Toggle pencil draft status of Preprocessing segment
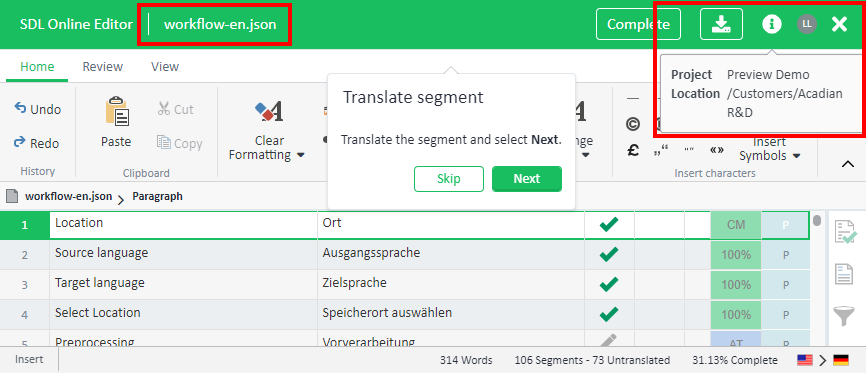Viewport: 866px width, 373px height. (608, 340)
